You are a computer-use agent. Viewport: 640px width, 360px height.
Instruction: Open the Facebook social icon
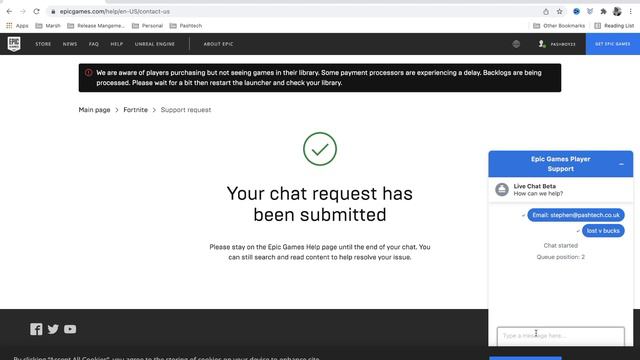(x=36, y=329)
